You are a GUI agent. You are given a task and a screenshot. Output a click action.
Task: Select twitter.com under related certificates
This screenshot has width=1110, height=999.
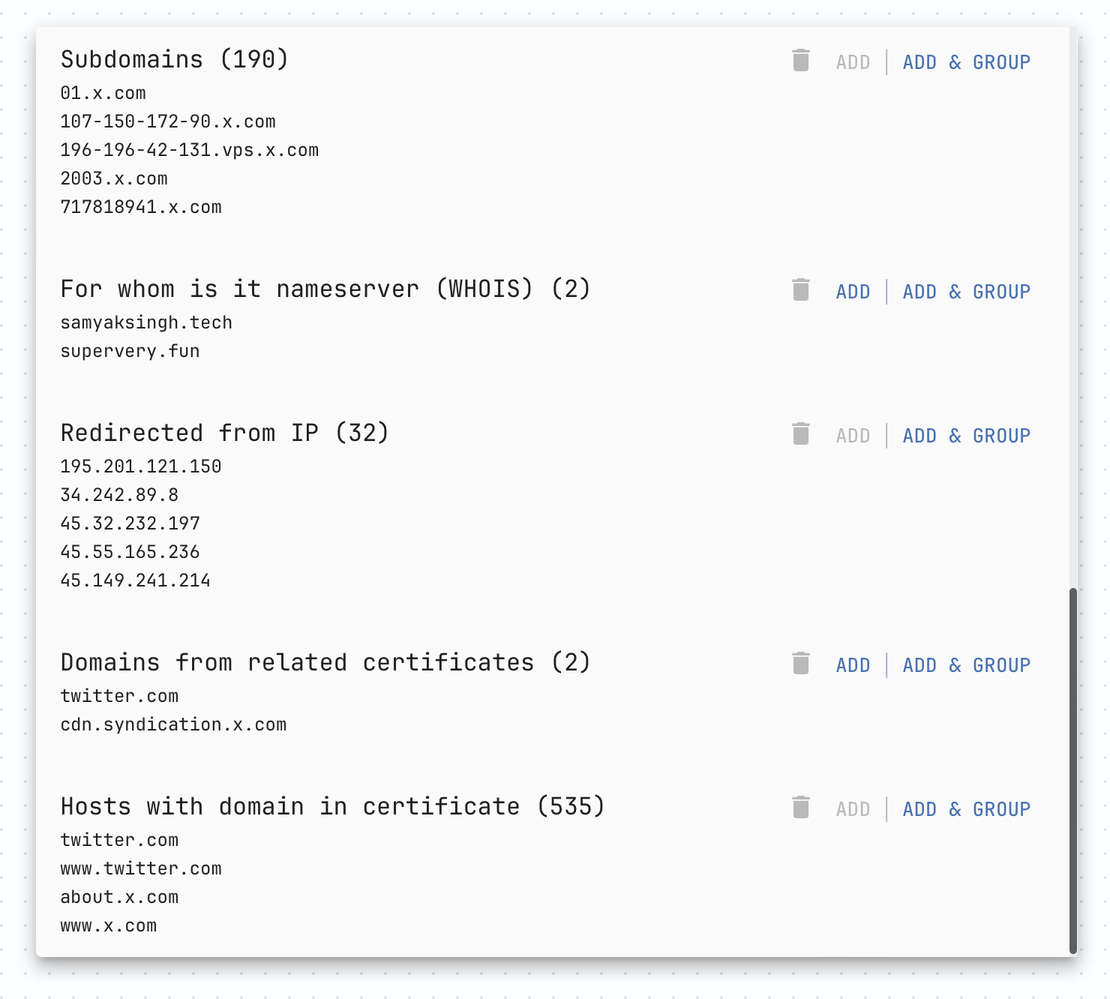point(119,695)
